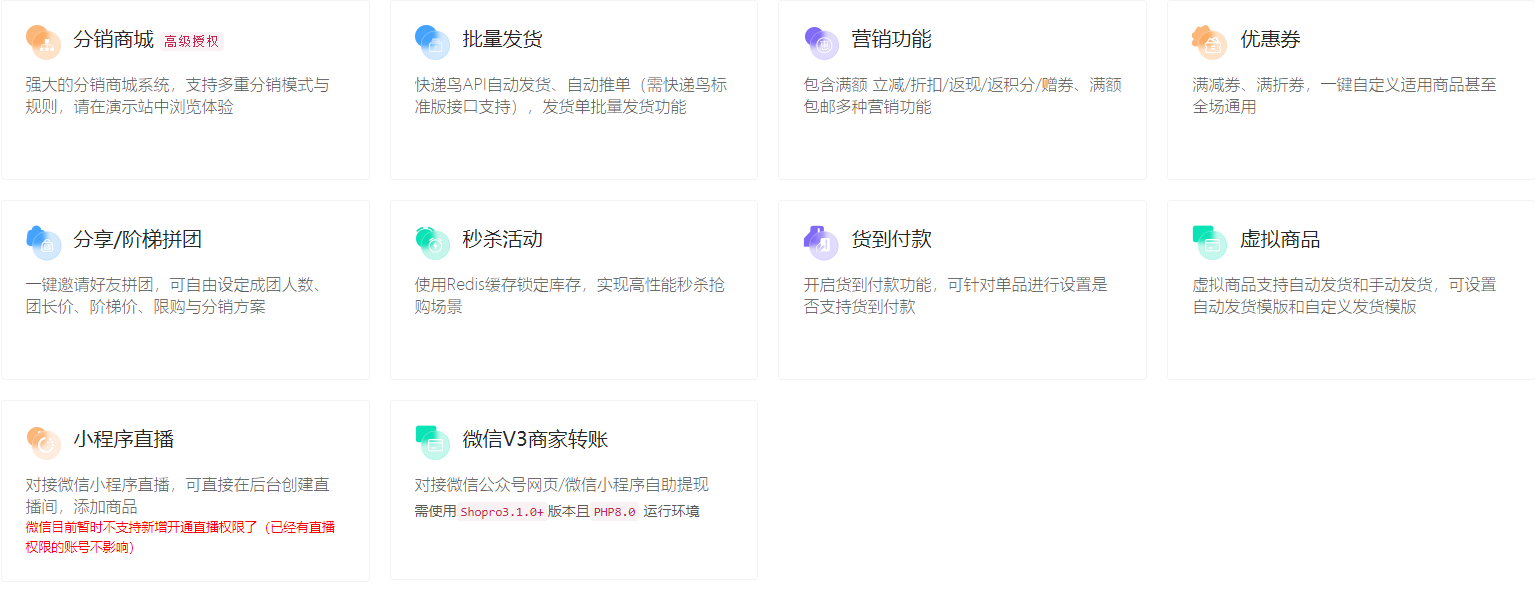1535x590 pixels.
Task: Click the 高级授权 badge
Action: tap(191, 41)
